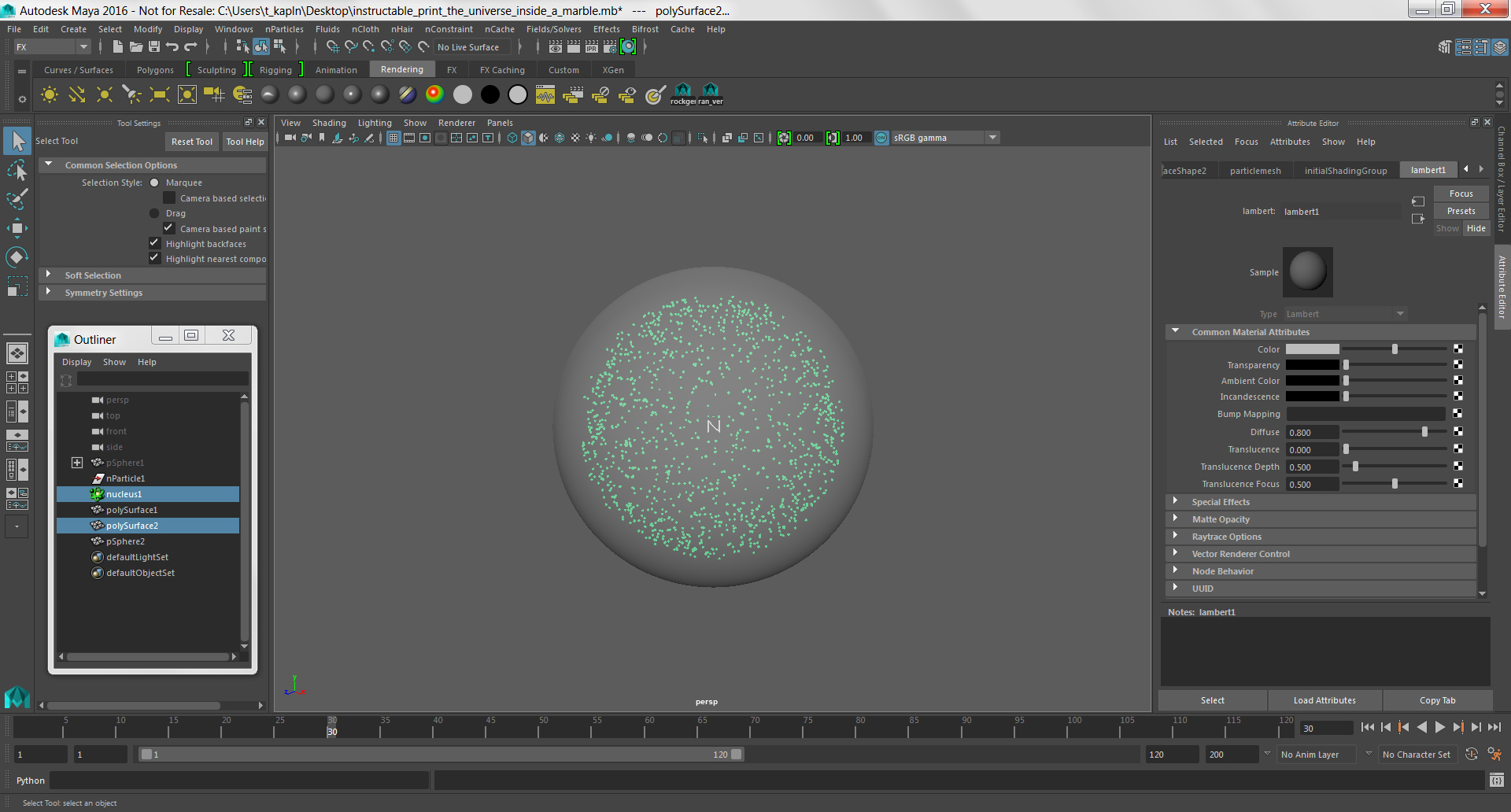Click the Render Settings icon

coord(610,47)
